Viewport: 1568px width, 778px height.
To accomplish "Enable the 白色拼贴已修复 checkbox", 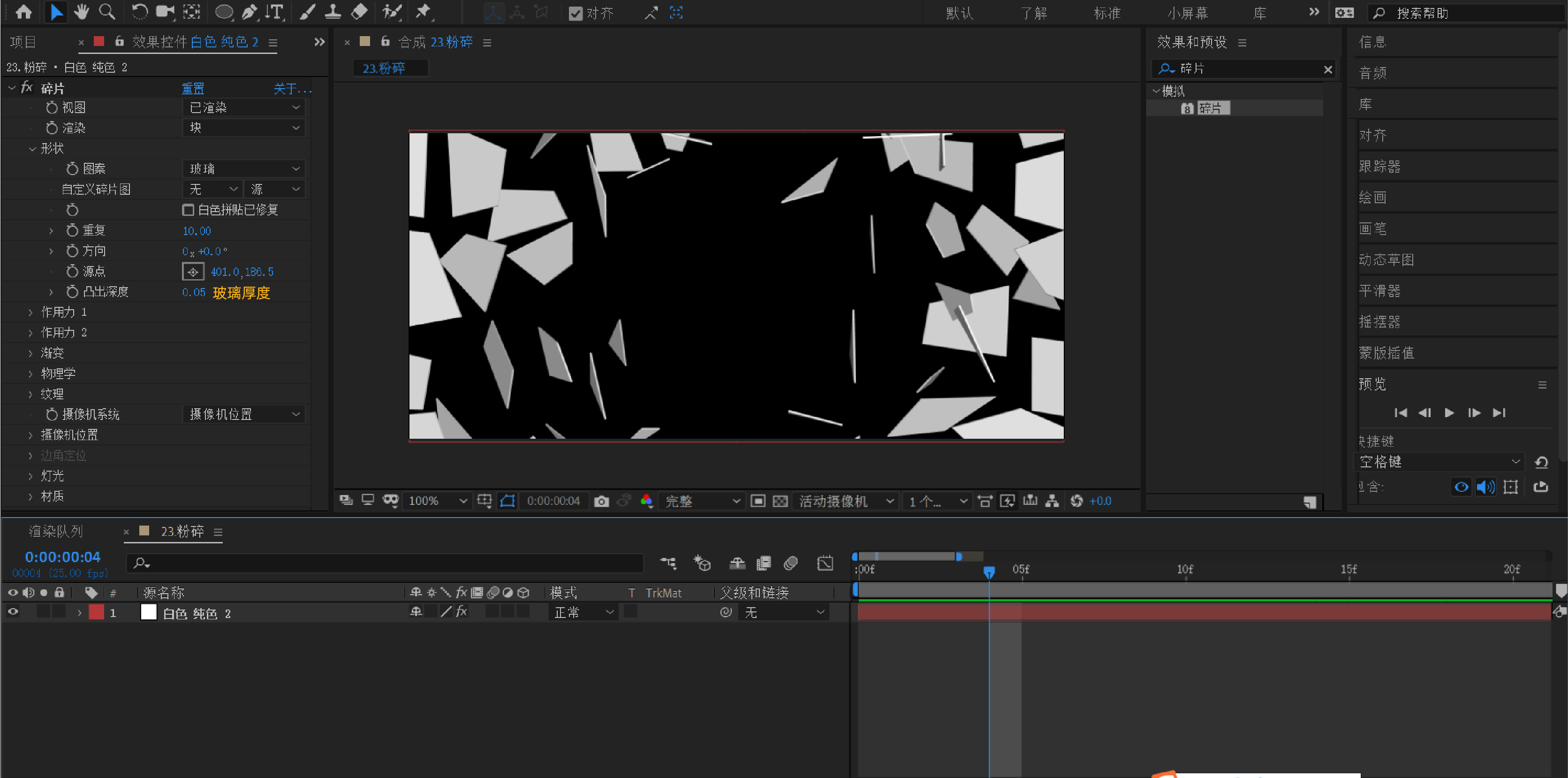I will 188,210.
